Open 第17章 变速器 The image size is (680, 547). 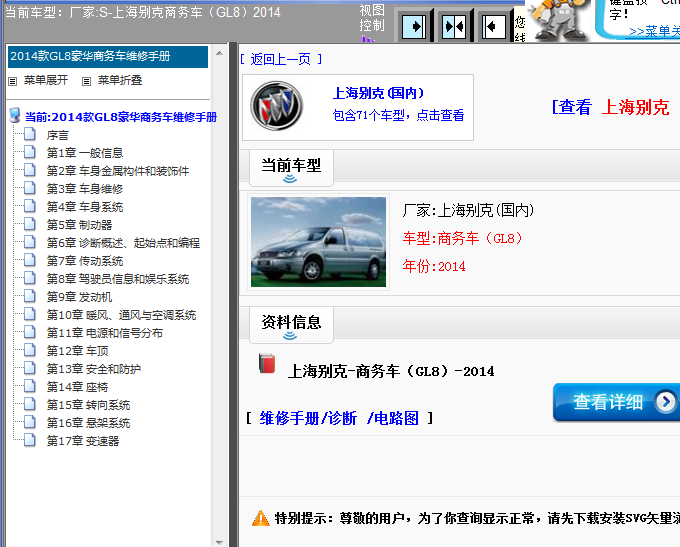83,441
